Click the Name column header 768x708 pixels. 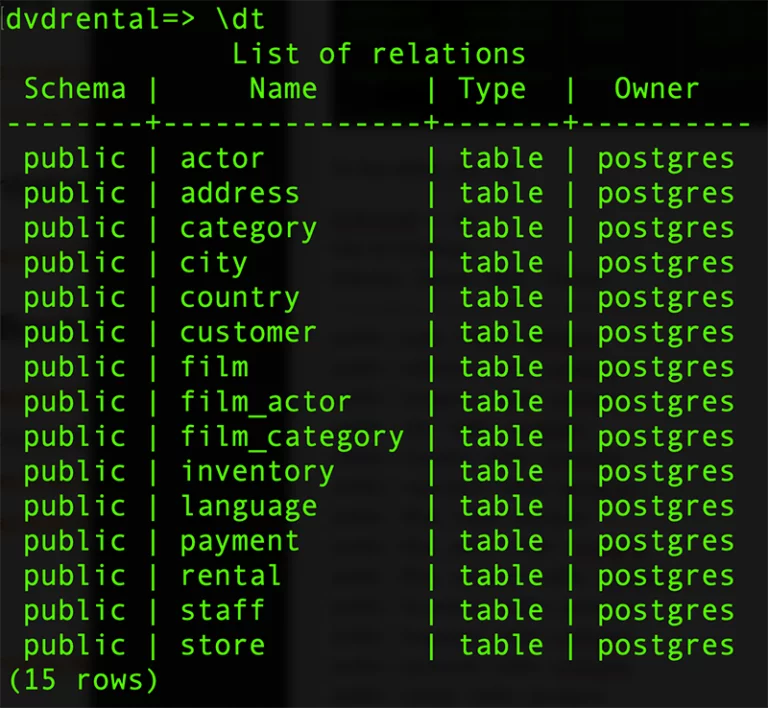[x=283, y=89]
